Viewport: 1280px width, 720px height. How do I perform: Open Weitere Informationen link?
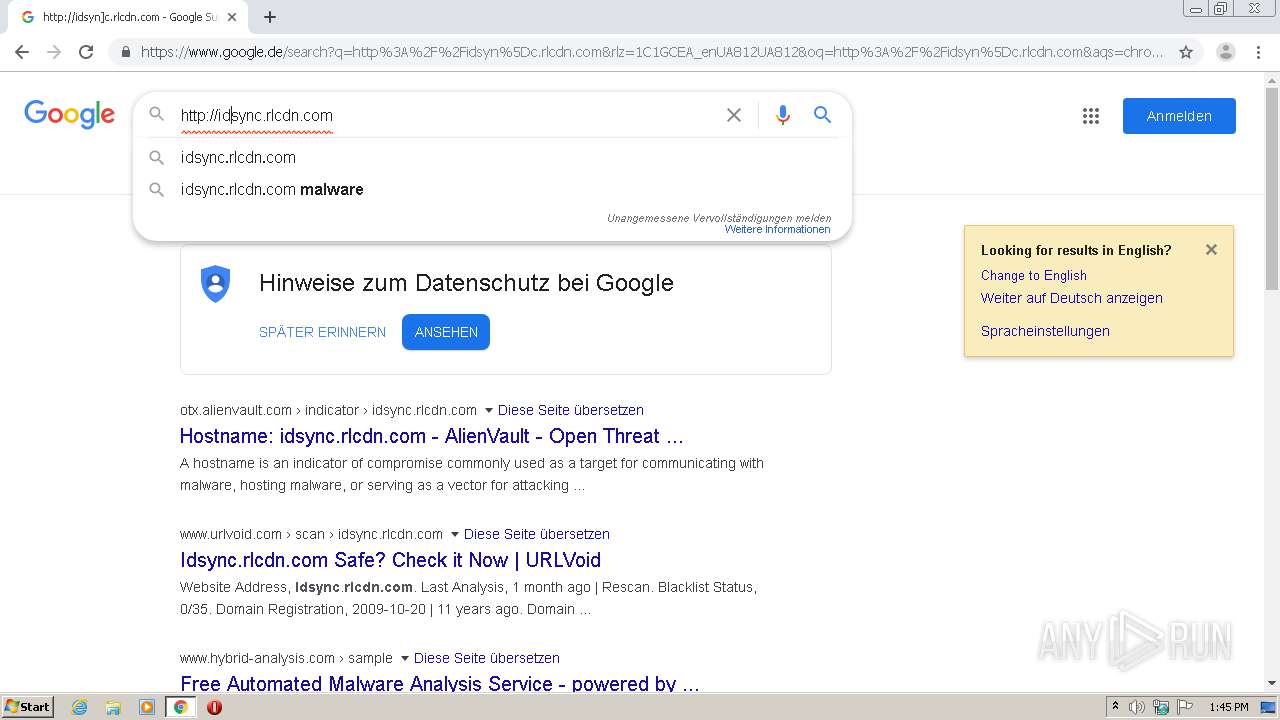(x=777, y=229)
